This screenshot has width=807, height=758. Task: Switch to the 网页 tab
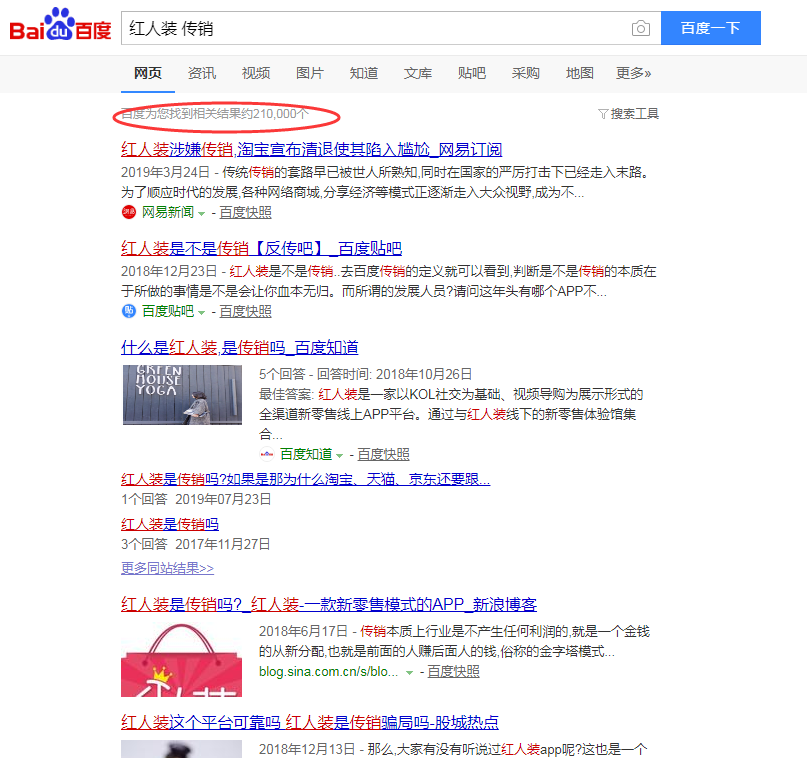click(148, 73)
